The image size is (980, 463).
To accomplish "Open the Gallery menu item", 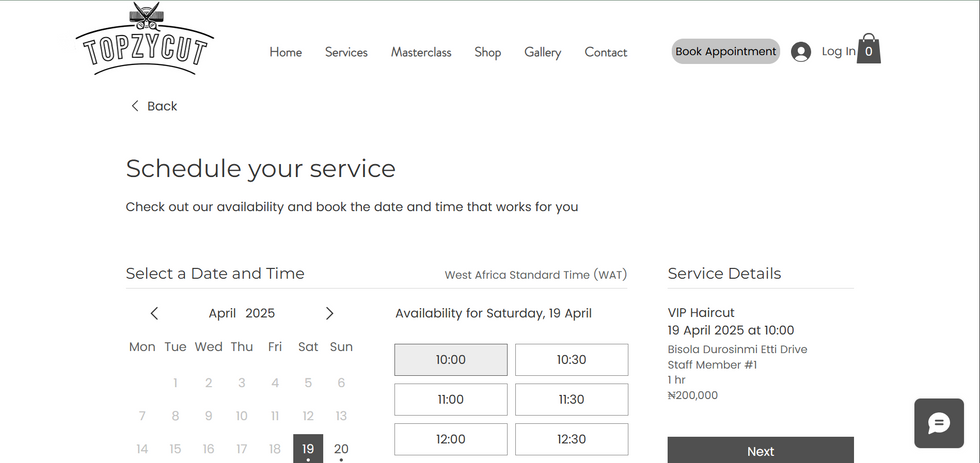I will [x=542, y=52].
